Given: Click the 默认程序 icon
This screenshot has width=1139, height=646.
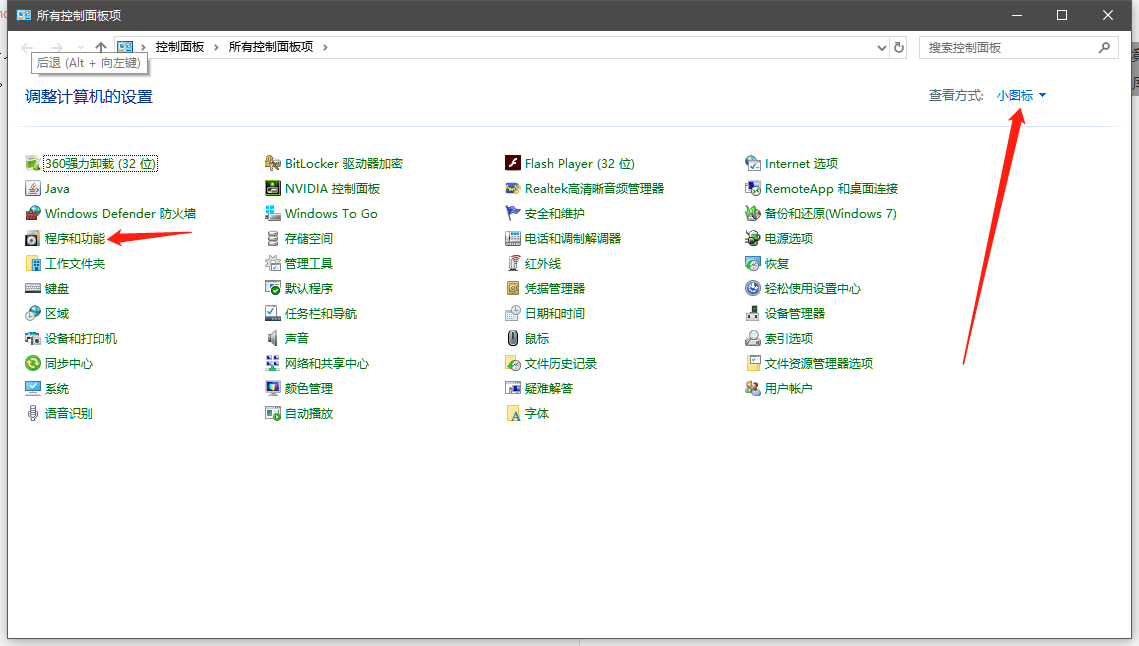Looking at the screenshot, I should (x=272, y=288).
